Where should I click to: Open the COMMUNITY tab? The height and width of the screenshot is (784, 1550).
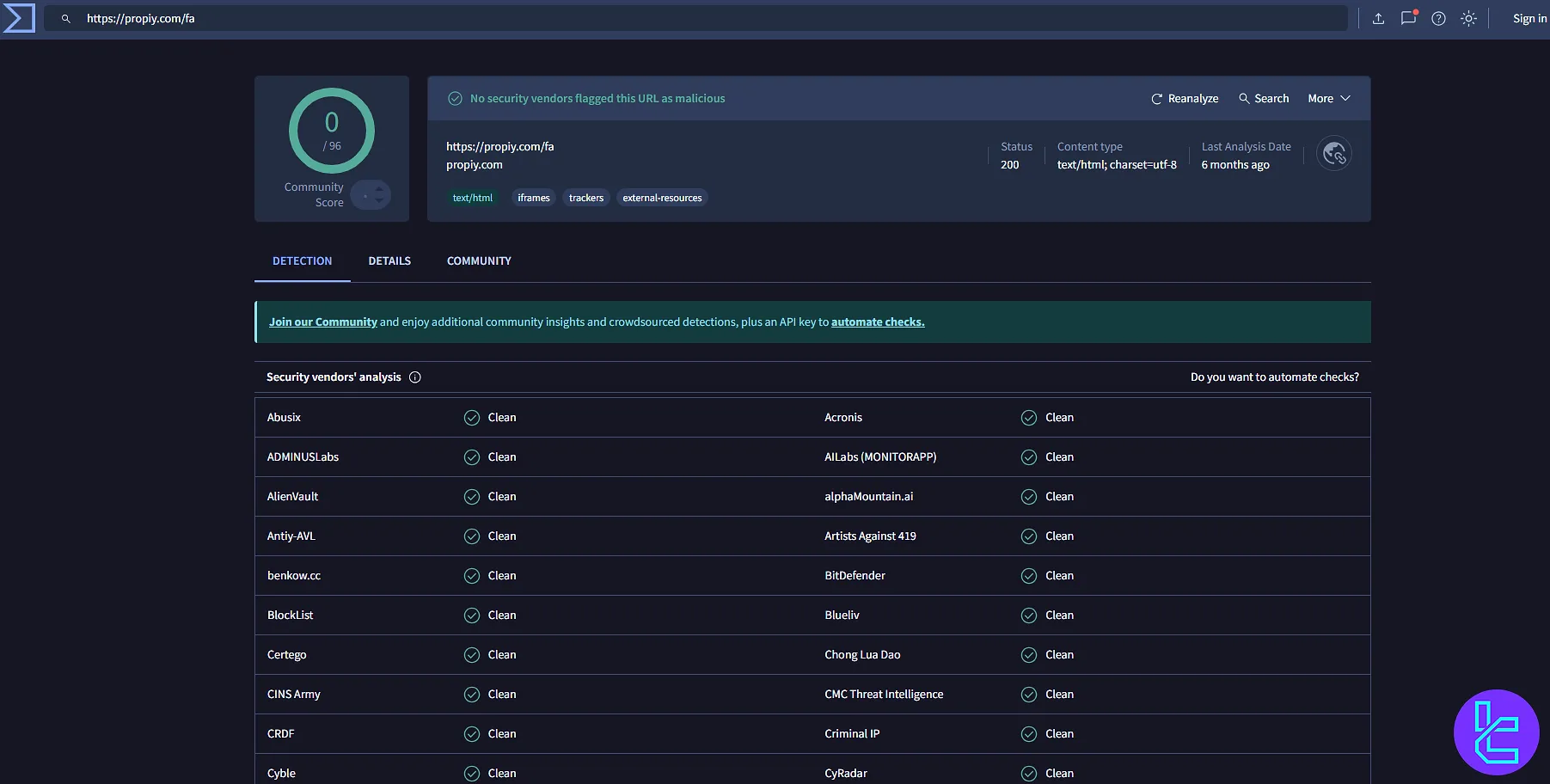click(x=479, y=260)
